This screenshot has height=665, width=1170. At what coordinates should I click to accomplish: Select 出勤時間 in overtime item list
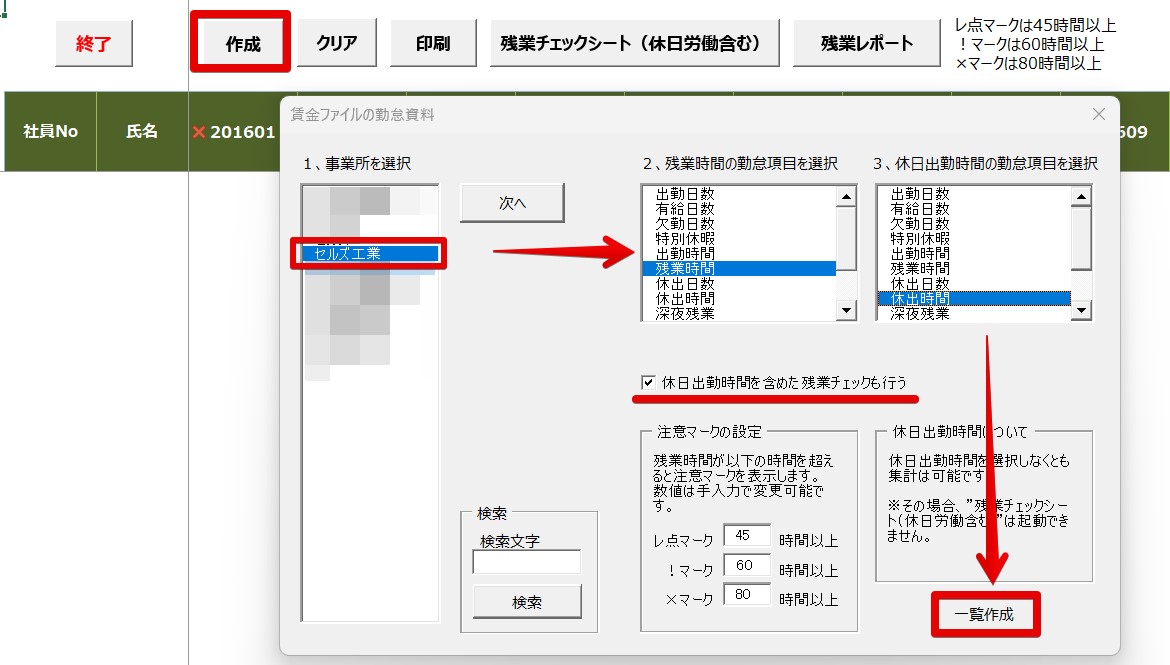[739, 254]
